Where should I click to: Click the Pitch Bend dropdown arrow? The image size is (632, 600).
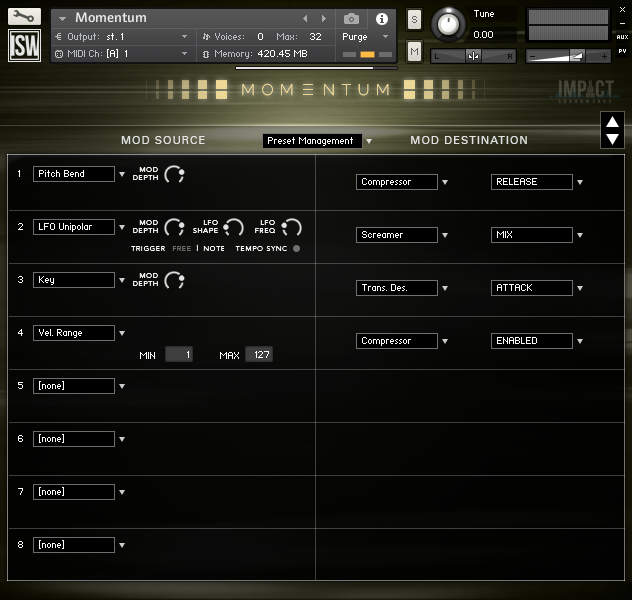click(x=122, y=174)
